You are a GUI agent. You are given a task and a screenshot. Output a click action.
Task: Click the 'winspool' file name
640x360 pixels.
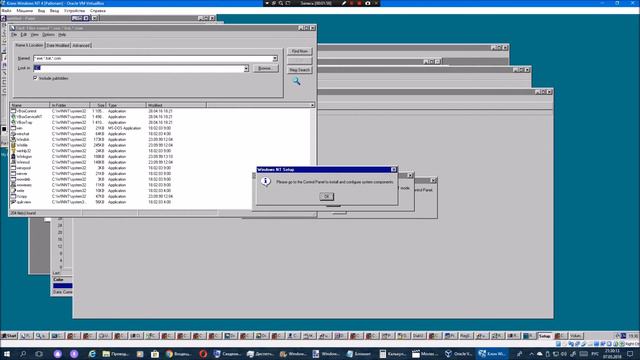coord(24,168)
